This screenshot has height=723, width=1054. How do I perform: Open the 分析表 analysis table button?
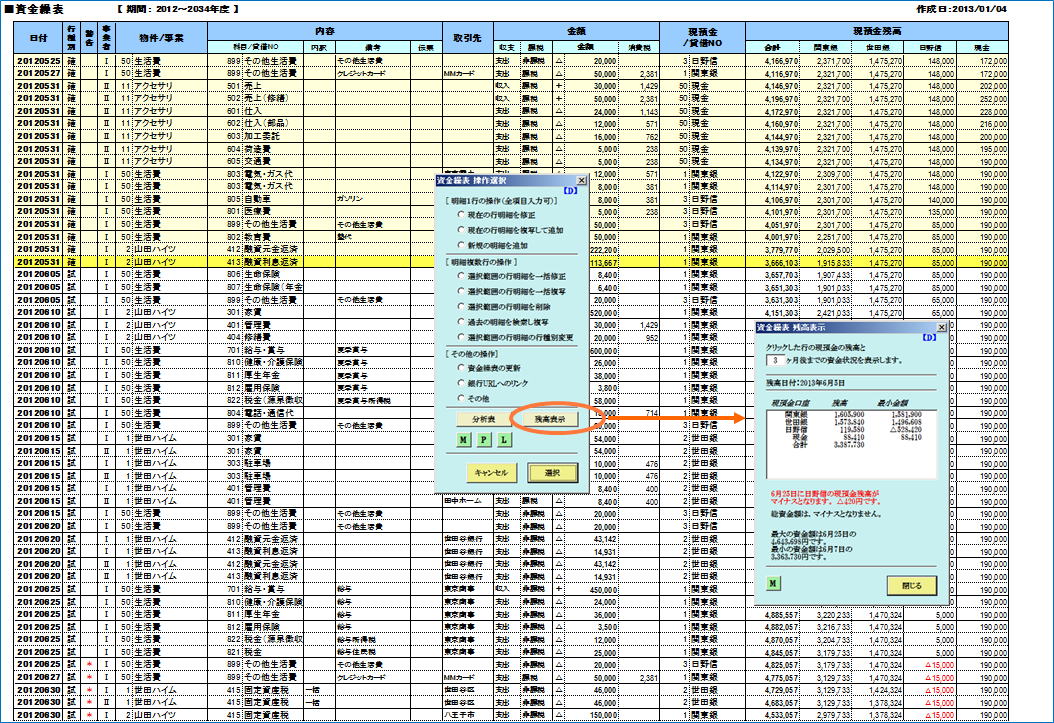point(483,419)
